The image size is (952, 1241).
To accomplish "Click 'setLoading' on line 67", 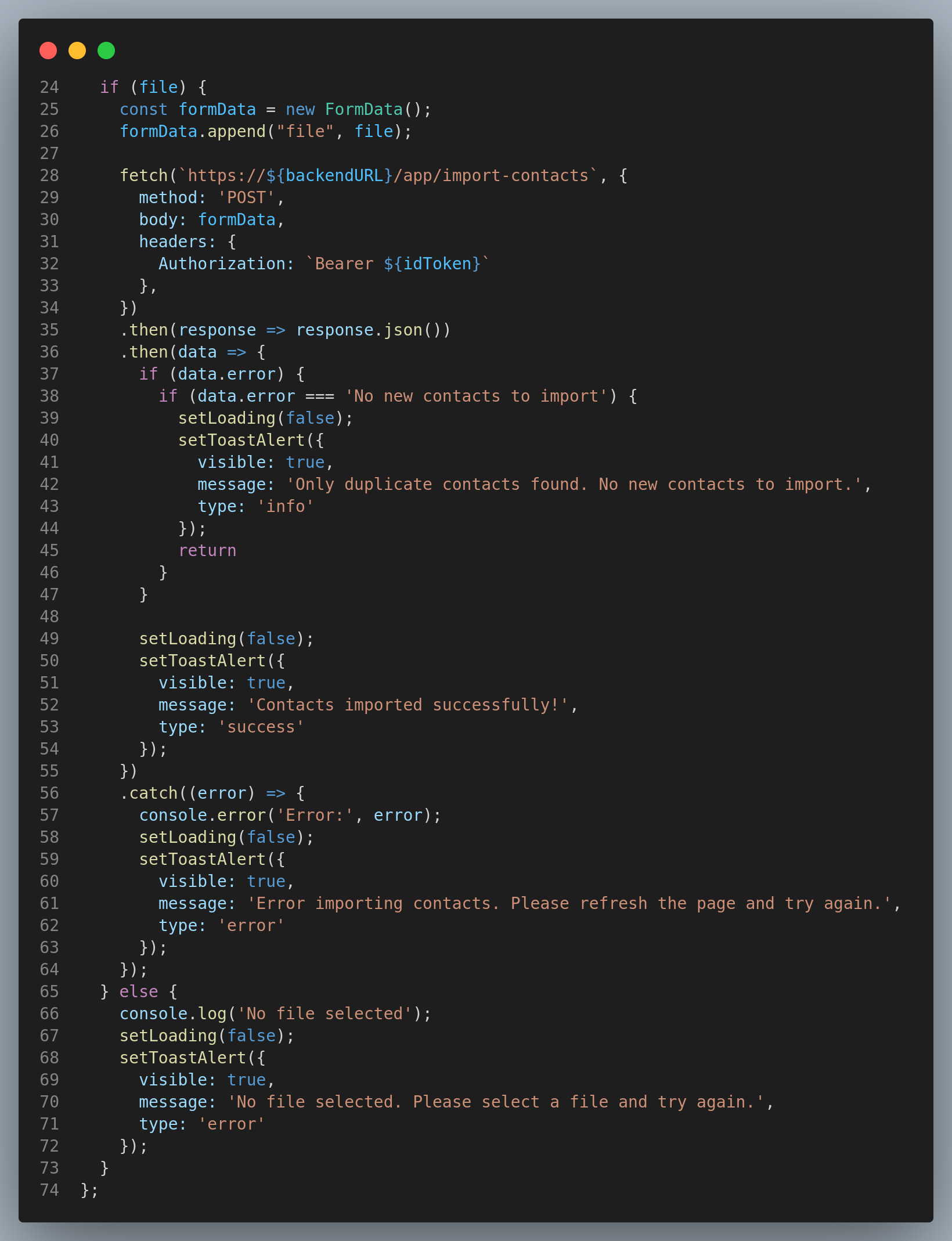I will tap(168, 1036).
